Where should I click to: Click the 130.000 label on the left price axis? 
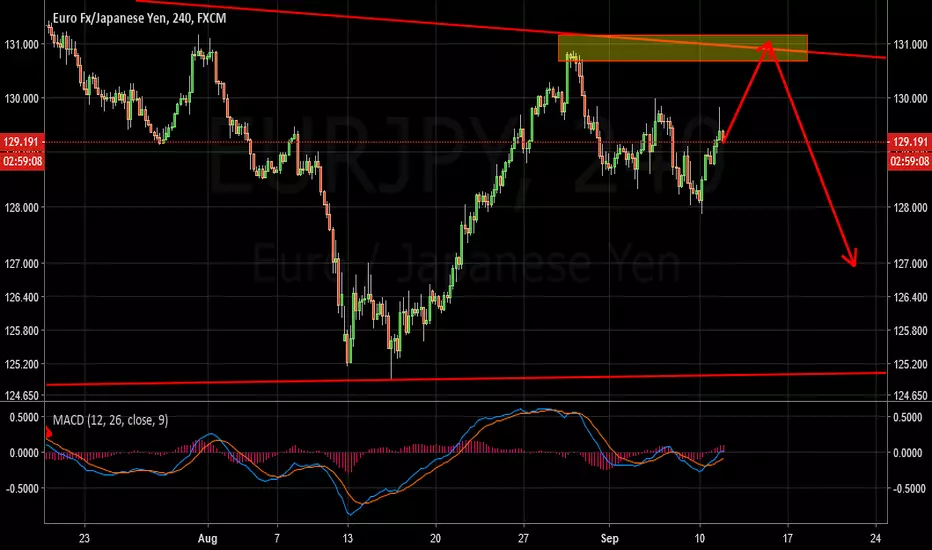pyautogui.click(x=21, y=99)
